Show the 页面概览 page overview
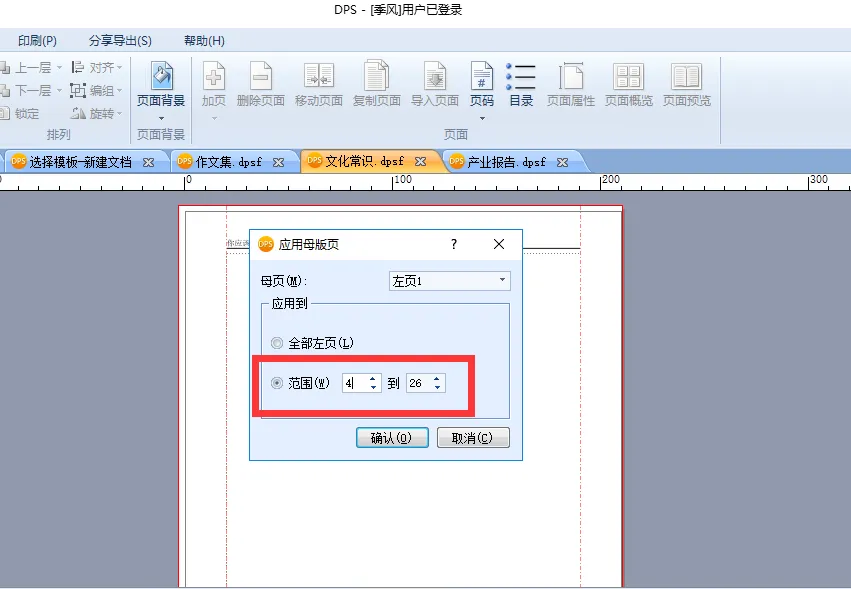Viewport: 851px width, 589px height. (628, 84)
